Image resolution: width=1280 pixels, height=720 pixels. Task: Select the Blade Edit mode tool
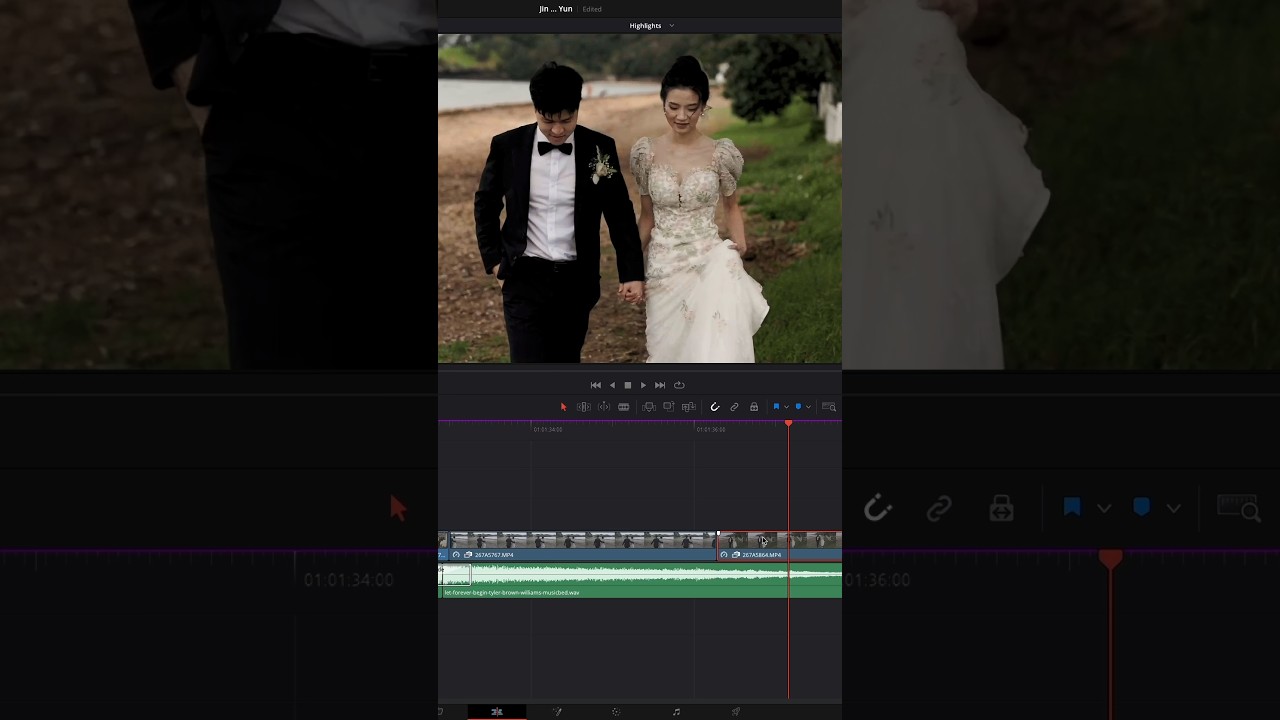(x=624, y=407)
